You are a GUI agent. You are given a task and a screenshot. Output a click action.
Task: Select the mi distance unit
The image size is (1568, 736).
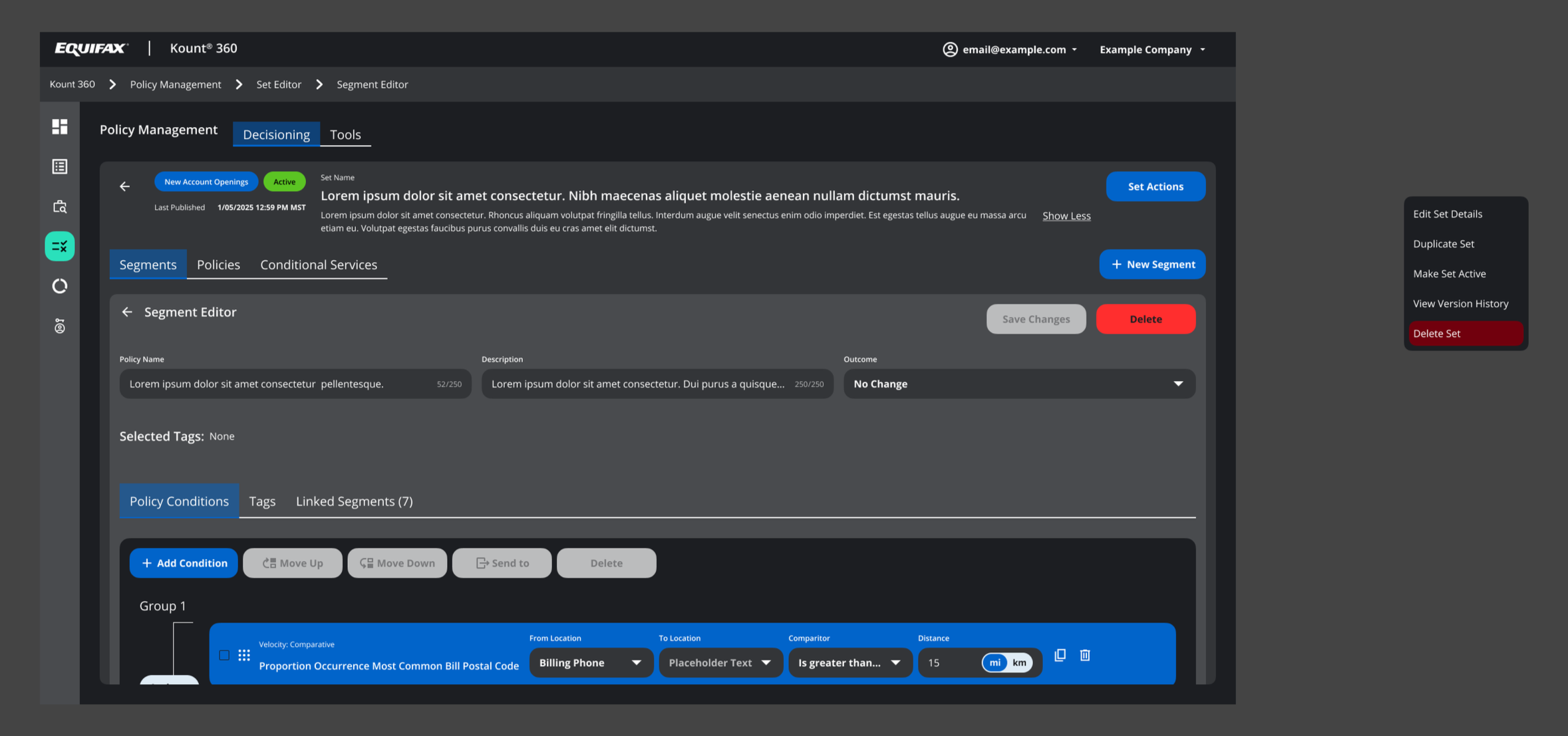pos(995,663)
